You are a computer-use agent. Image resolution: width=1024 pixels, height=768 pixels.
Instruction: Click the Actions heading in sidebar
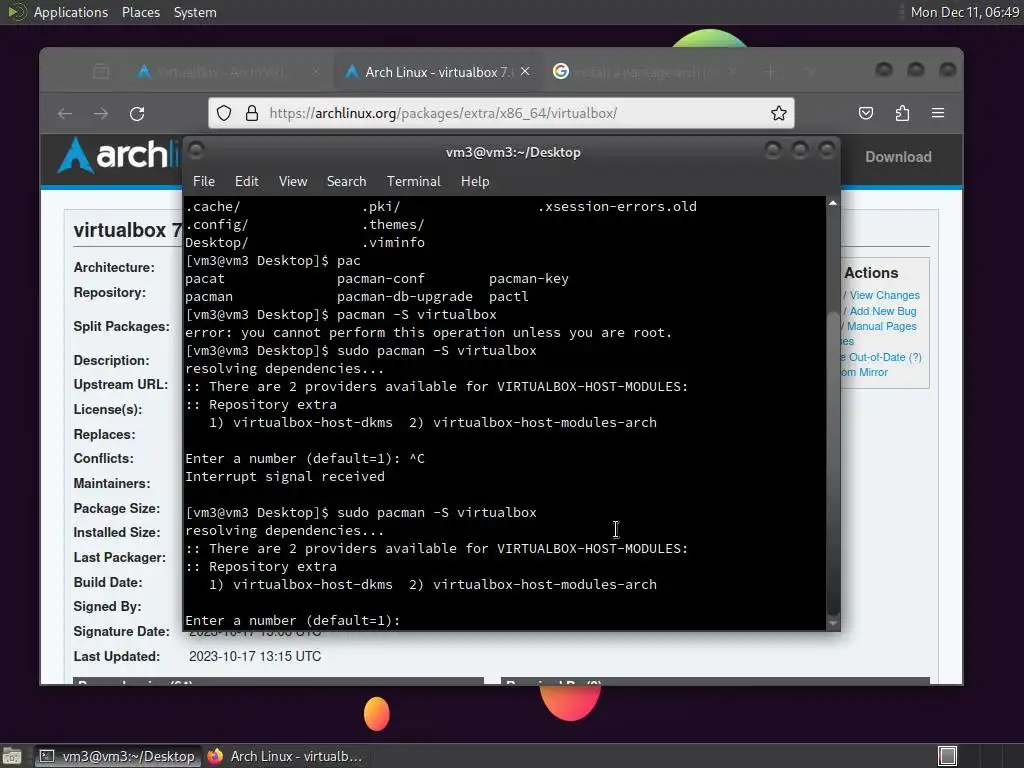(x=871, y=273)
